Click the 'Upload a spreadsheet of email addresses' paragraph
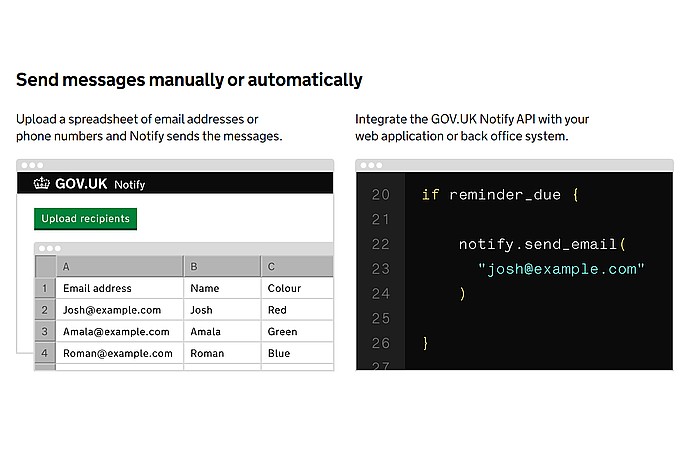The width and height of the screenshot is (690, 460). pyautogui.click(x=149, y=128)
